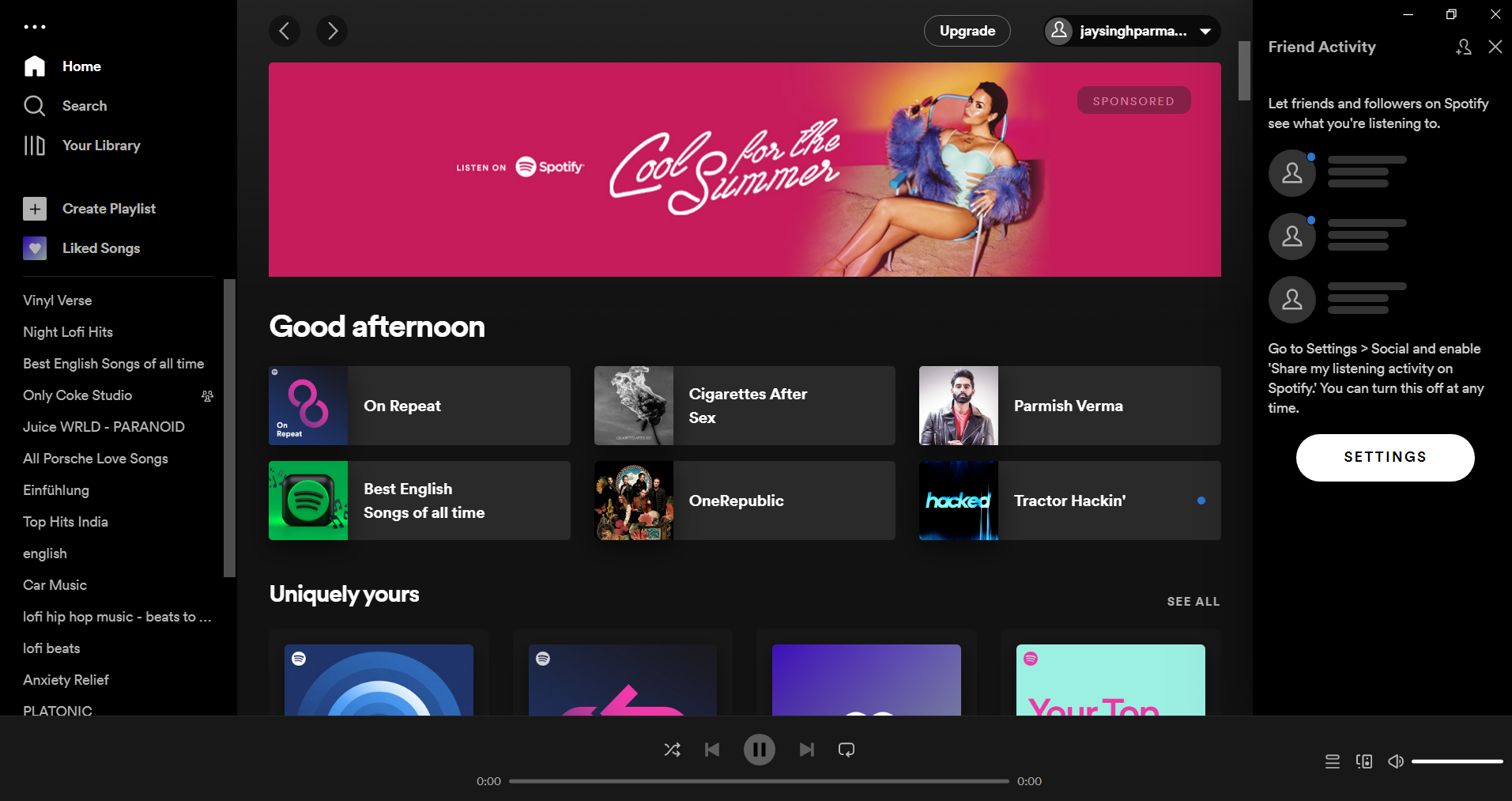Click the Create Playlist plus icon
Image resolution: width=1512 pixels, height=801 pixels.
point(35,209)
